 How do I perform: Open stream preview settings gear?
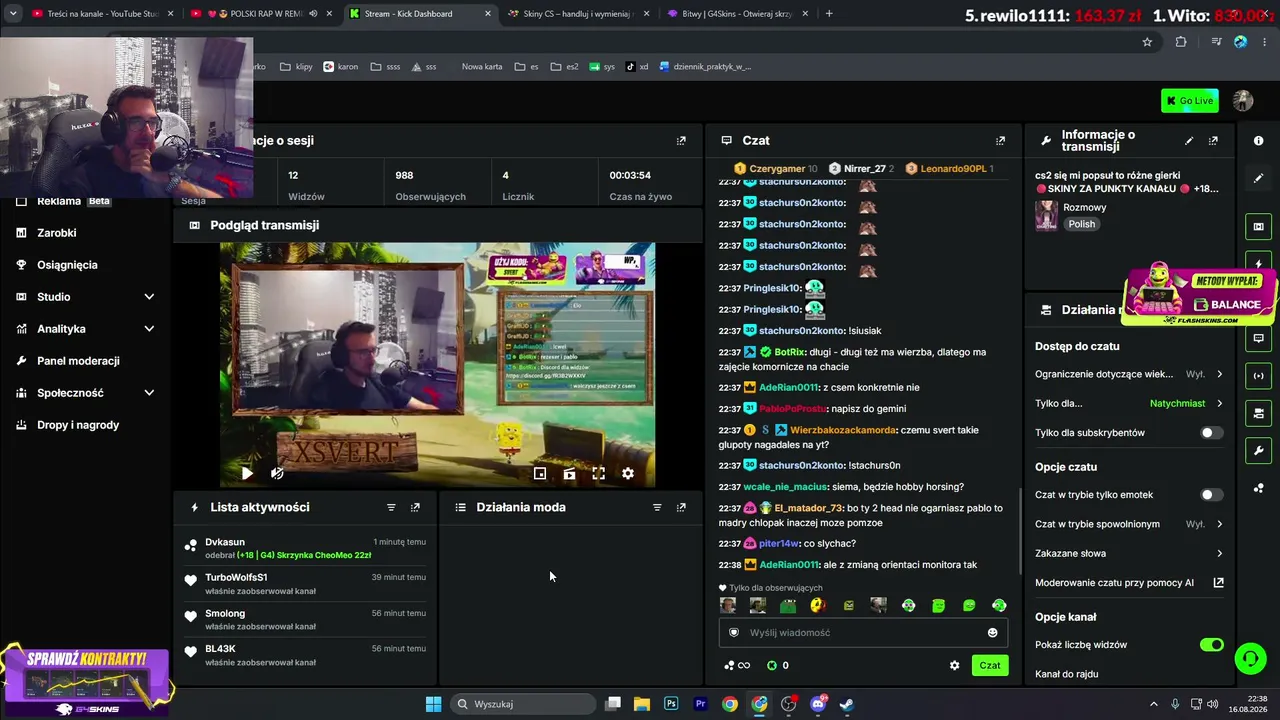628,473
